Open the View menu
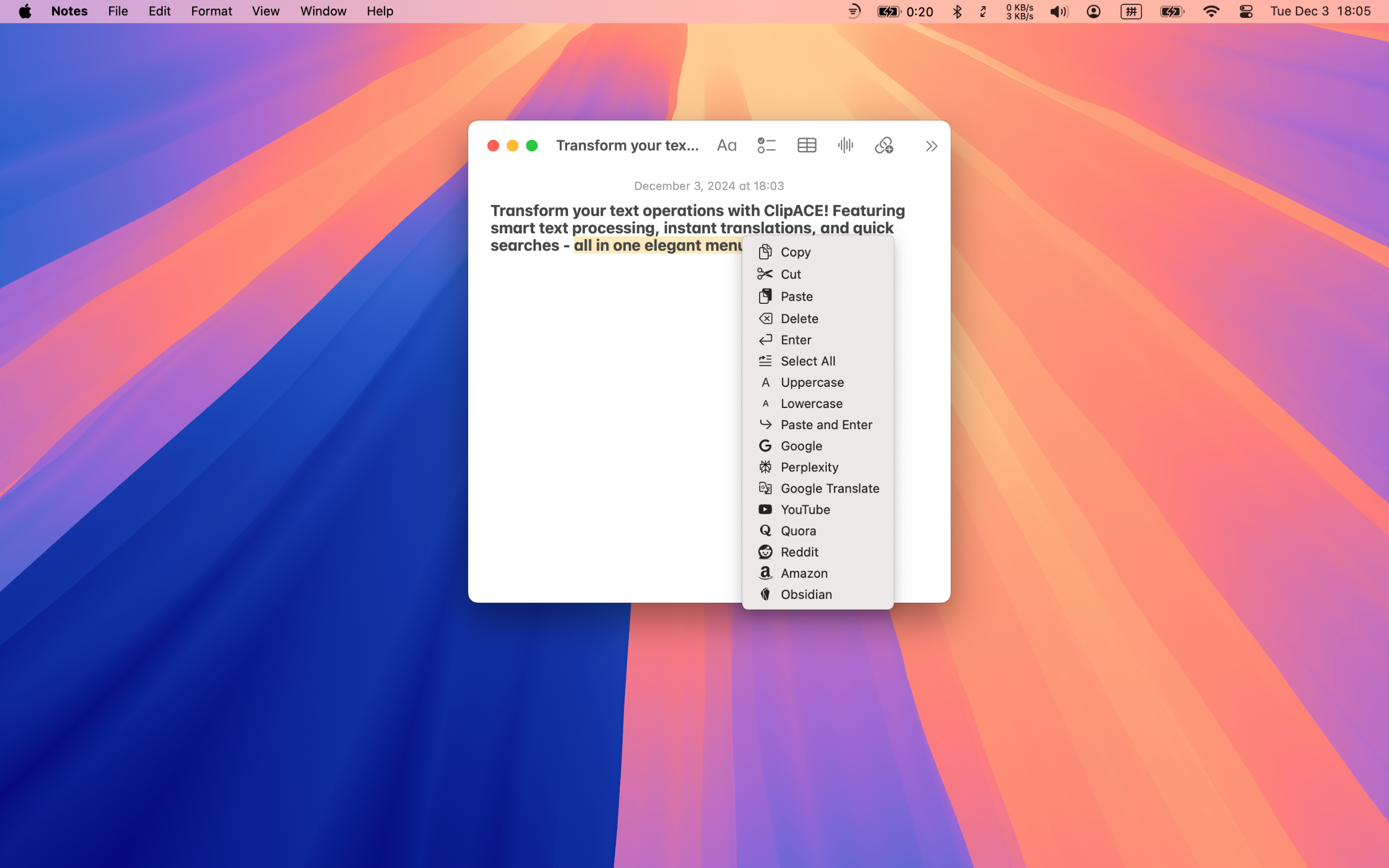 tap(266, 11)
